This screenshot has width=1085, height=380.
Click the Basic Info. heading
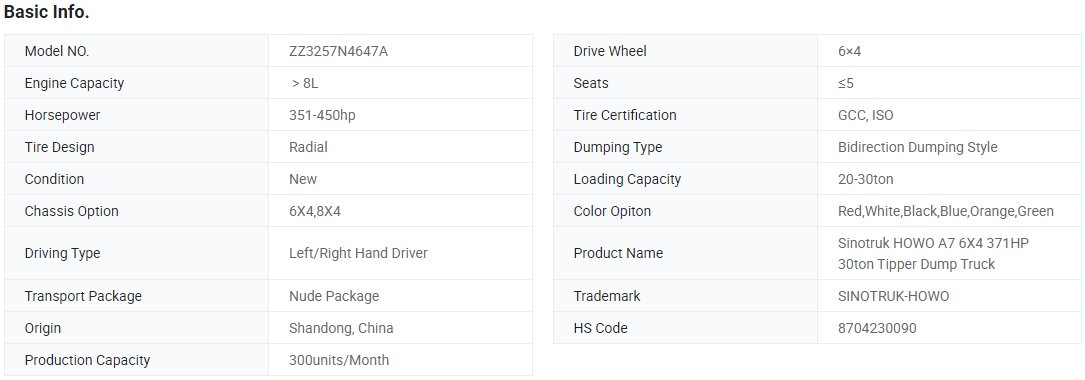pyautogui.click(x=46, y=12)
